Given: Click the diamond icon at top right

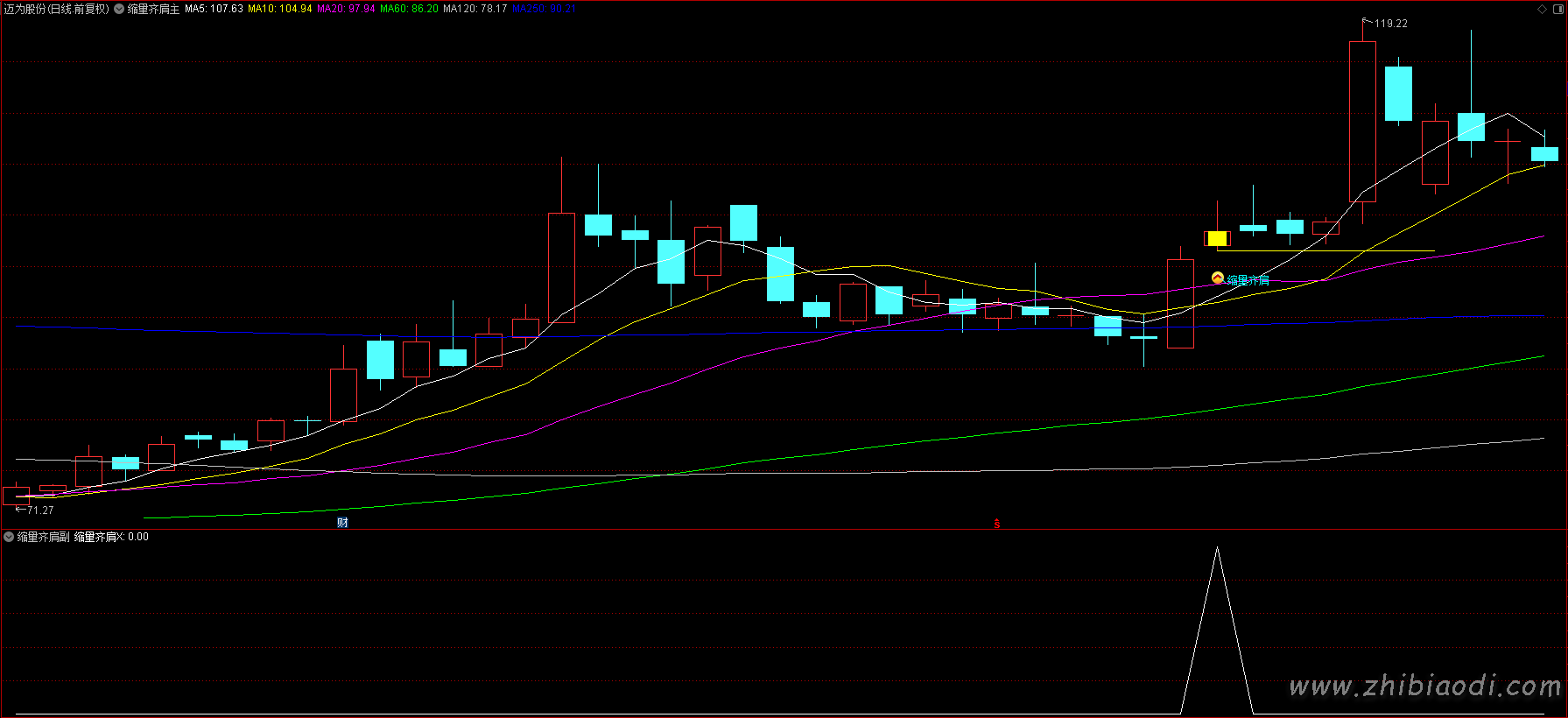Looking at the screenshot, I should (x=1543, y=9).
